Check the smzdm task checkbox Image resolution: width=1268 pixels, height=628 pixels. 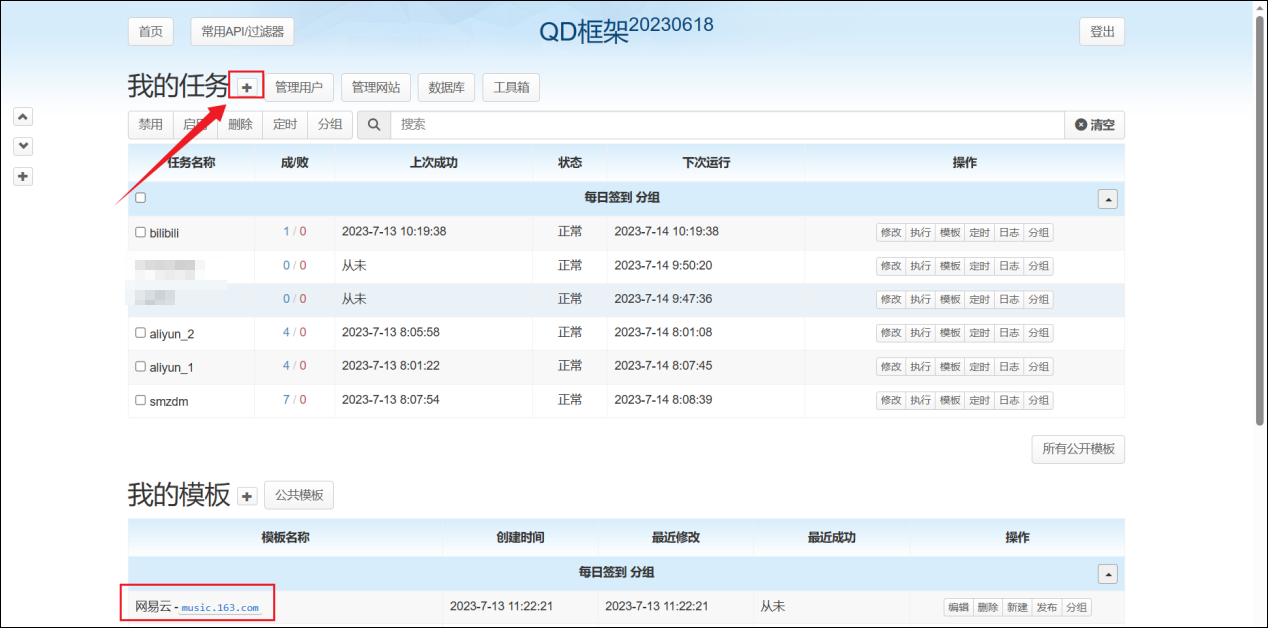coord(141,400)
